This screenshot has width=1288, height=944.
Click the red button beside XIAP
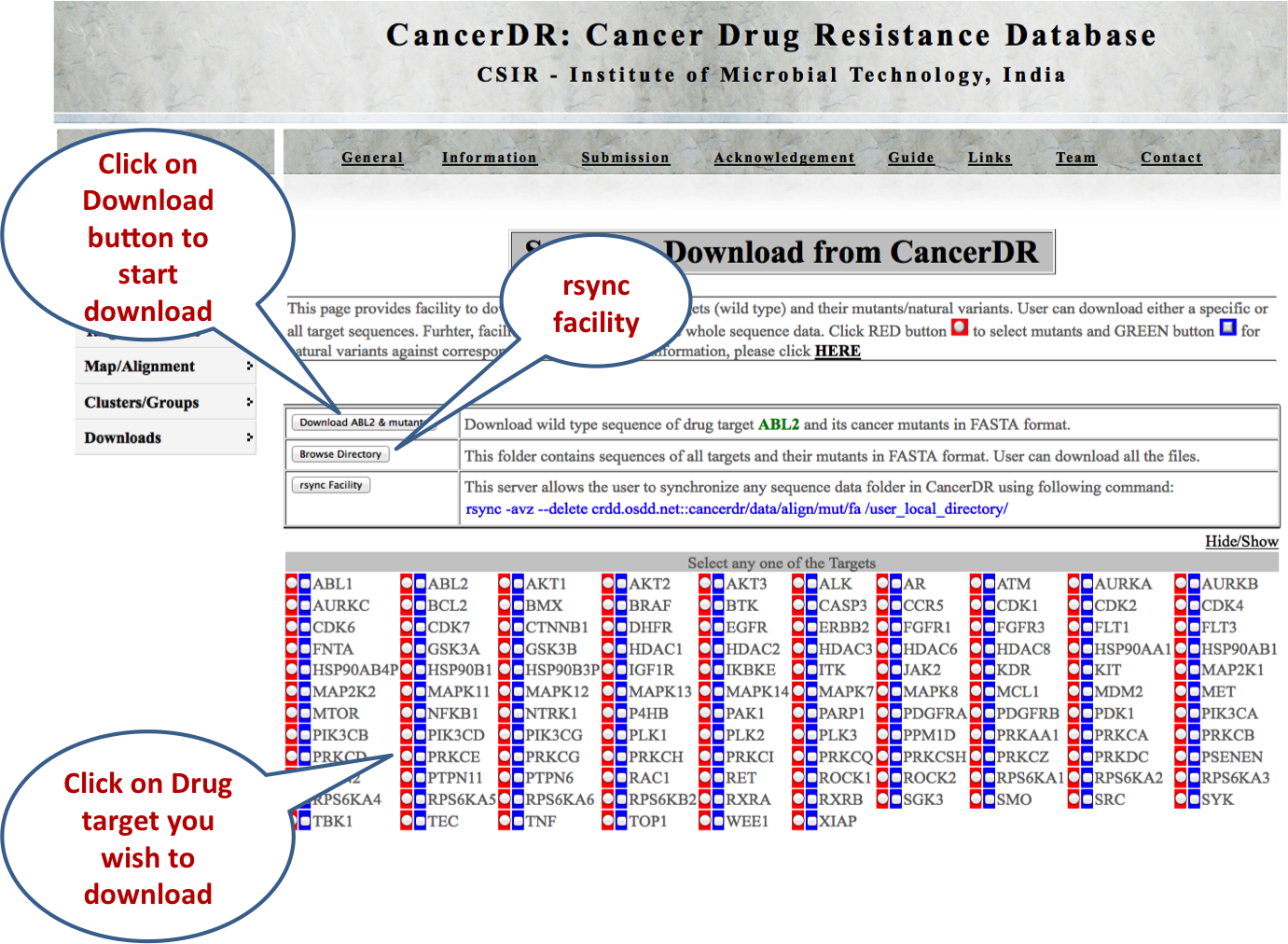coord(798,821)
